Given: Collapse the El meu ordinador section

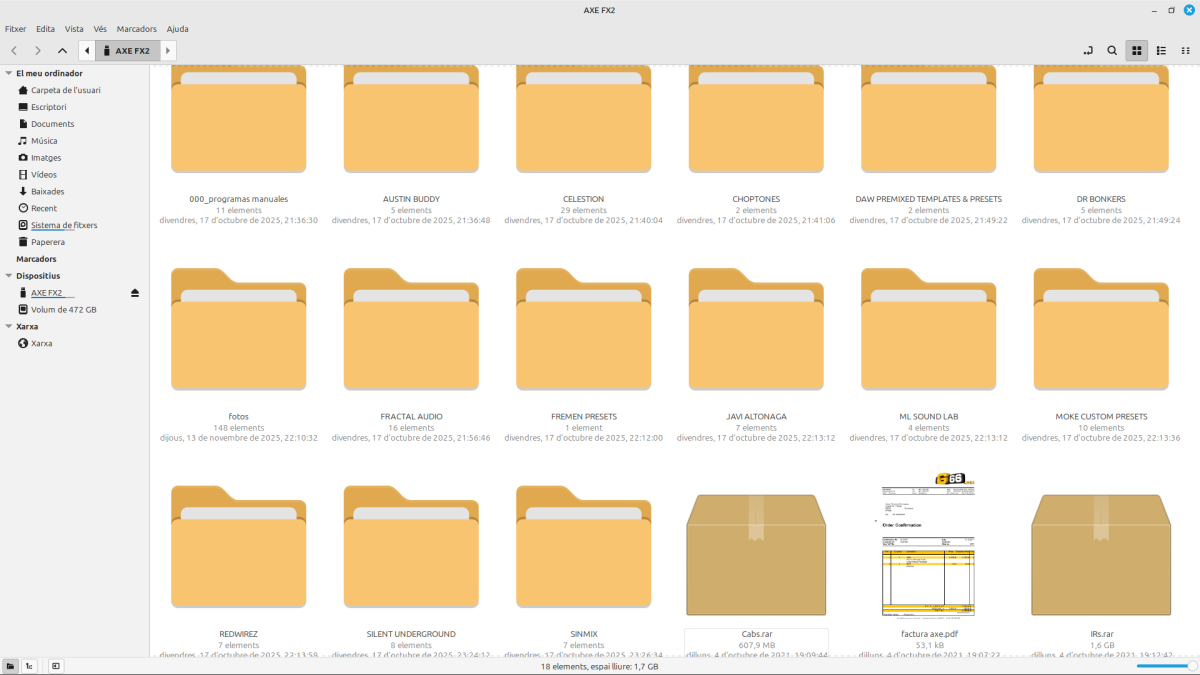Looking at the screenshot, I should click(x=9, y=73).
